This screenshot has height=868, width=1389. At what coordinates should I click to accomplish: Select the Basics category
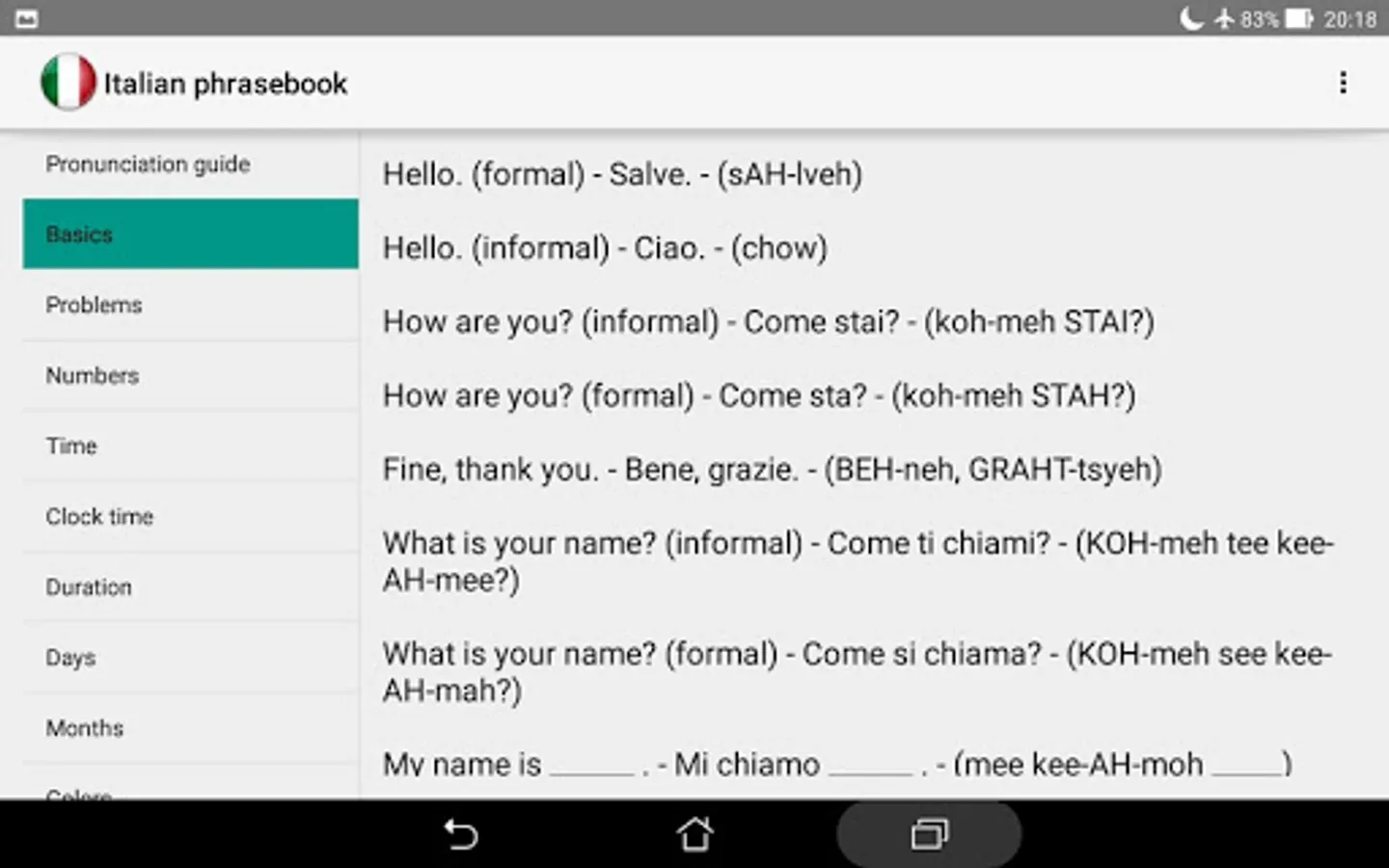191,234
